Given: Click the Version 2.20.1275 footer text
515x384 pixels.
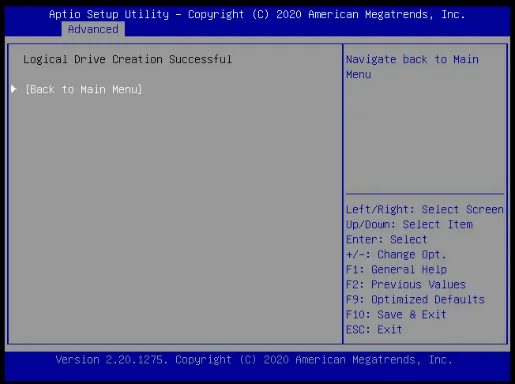Looking at the screenshot, I should (110, 360).
